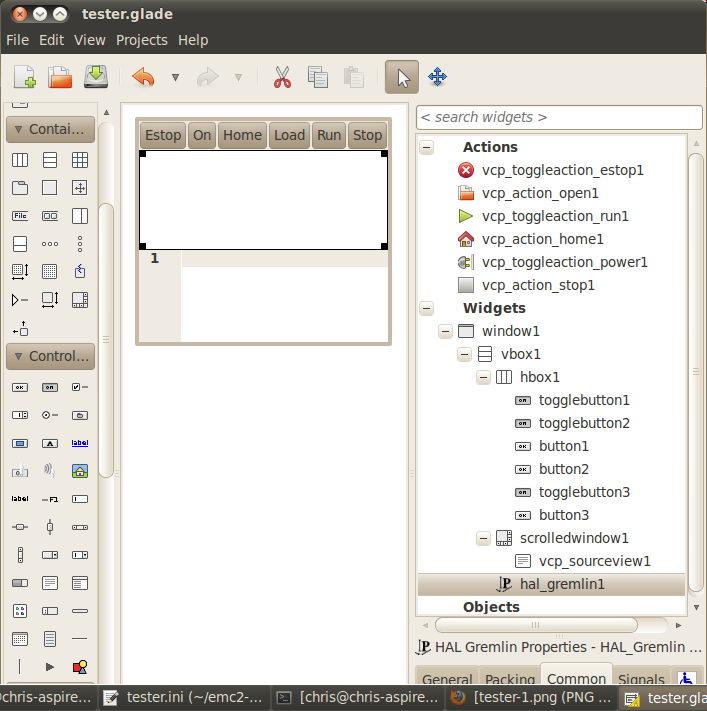
Task: Activate the Select pointer tool
Action: tap(402, 77)
